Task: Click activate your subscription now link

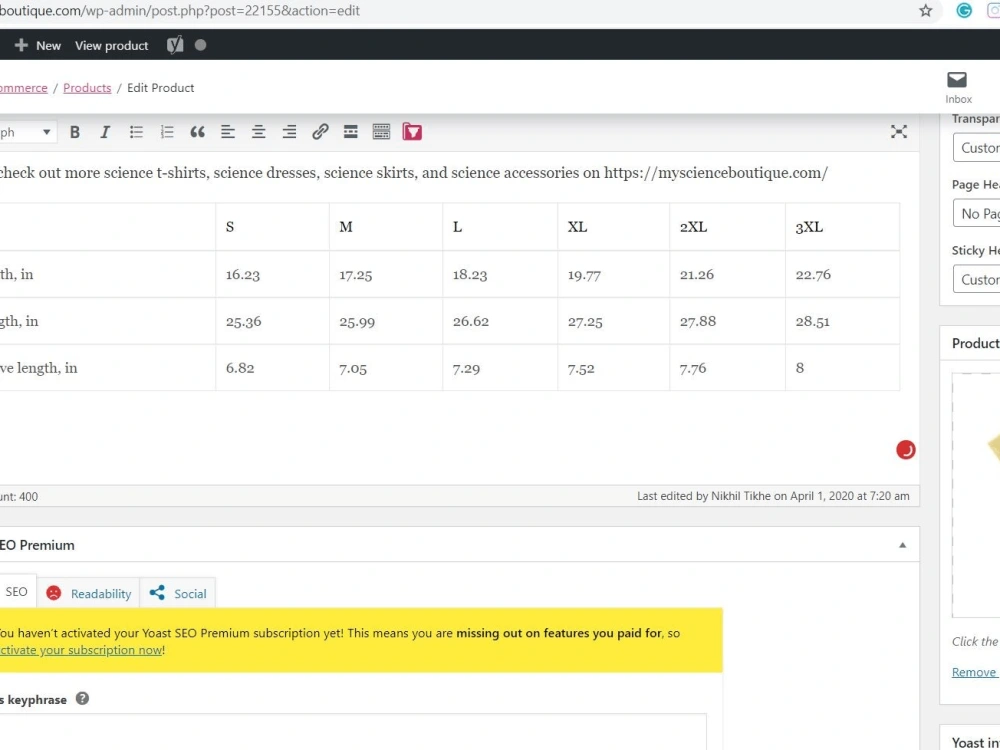Action: click(80, 650)
